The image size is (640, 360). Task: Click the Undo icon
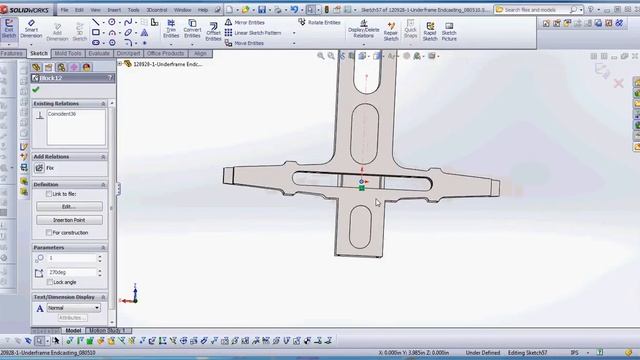(x=294, y=9)
